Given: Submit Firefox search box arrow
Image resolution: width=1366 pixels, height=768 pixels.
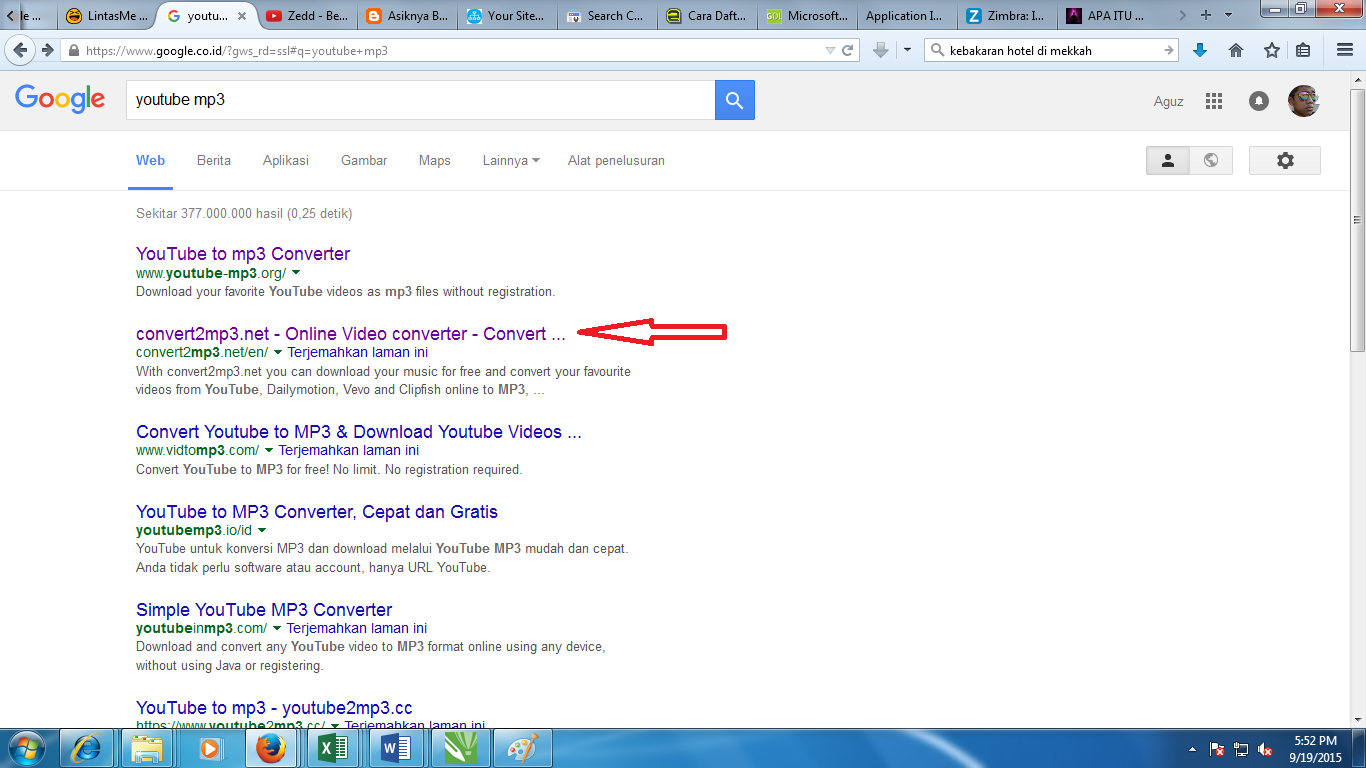Looking at the screenshot, I should coord(1168,50).
